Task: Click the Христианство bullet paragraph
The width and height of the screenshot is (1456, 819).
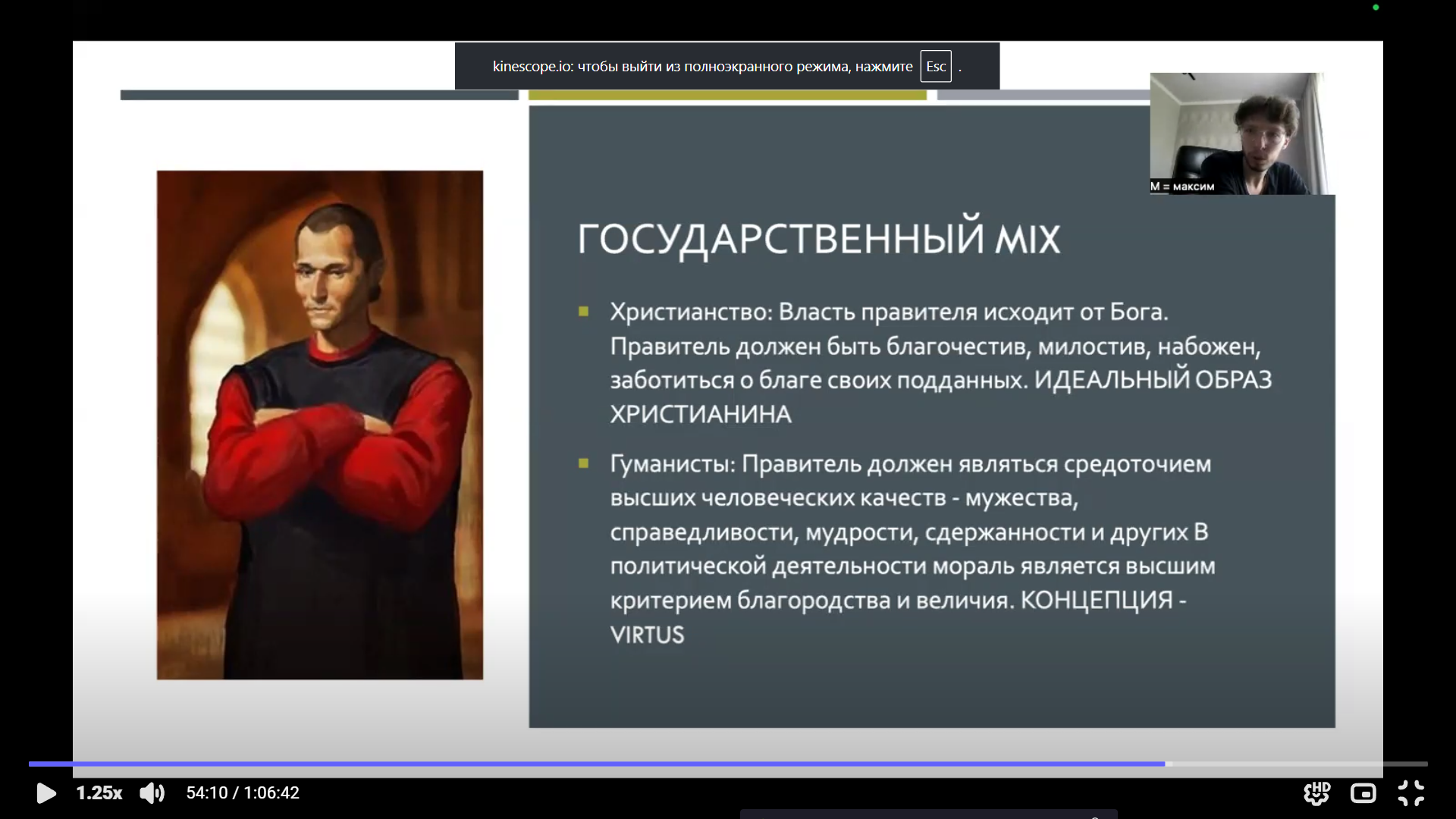Action: tap(940, 362)
